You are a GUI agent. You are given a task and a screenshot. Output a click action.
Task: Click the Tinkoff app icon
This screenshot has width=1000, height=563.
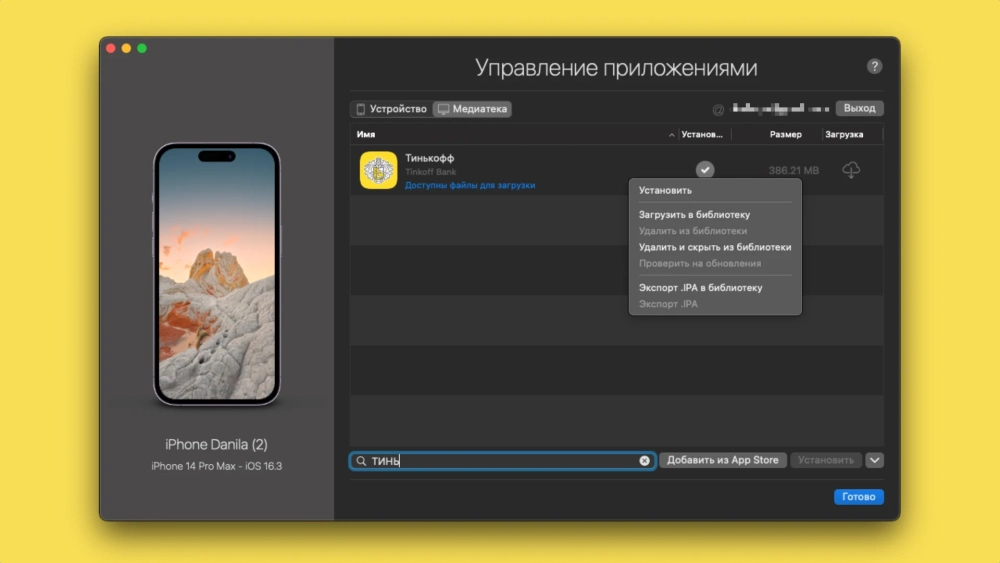(x=378, y=170)
